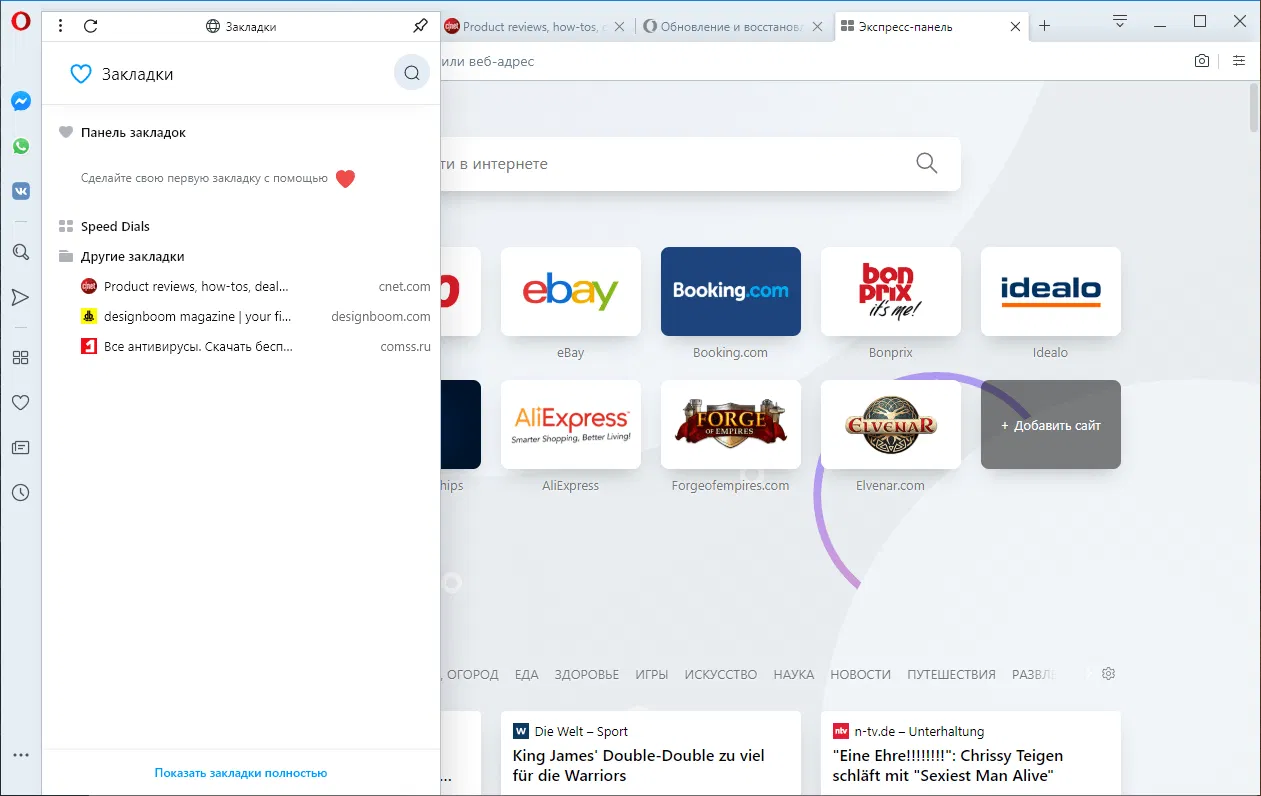Open Facebook Messenger in the sidebar
1261x796 pixels.
pos(20,101)
